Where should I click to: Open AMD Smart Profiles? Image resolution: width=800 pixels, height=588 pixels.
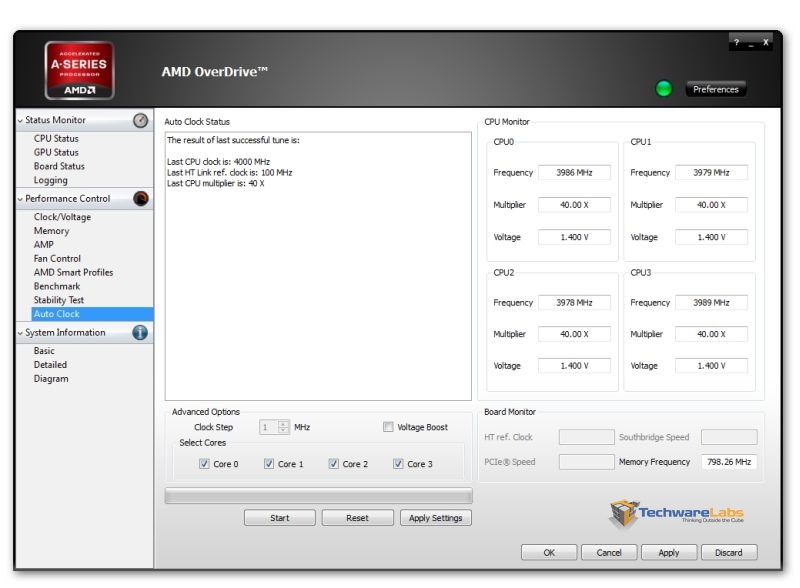click(73, 272)
